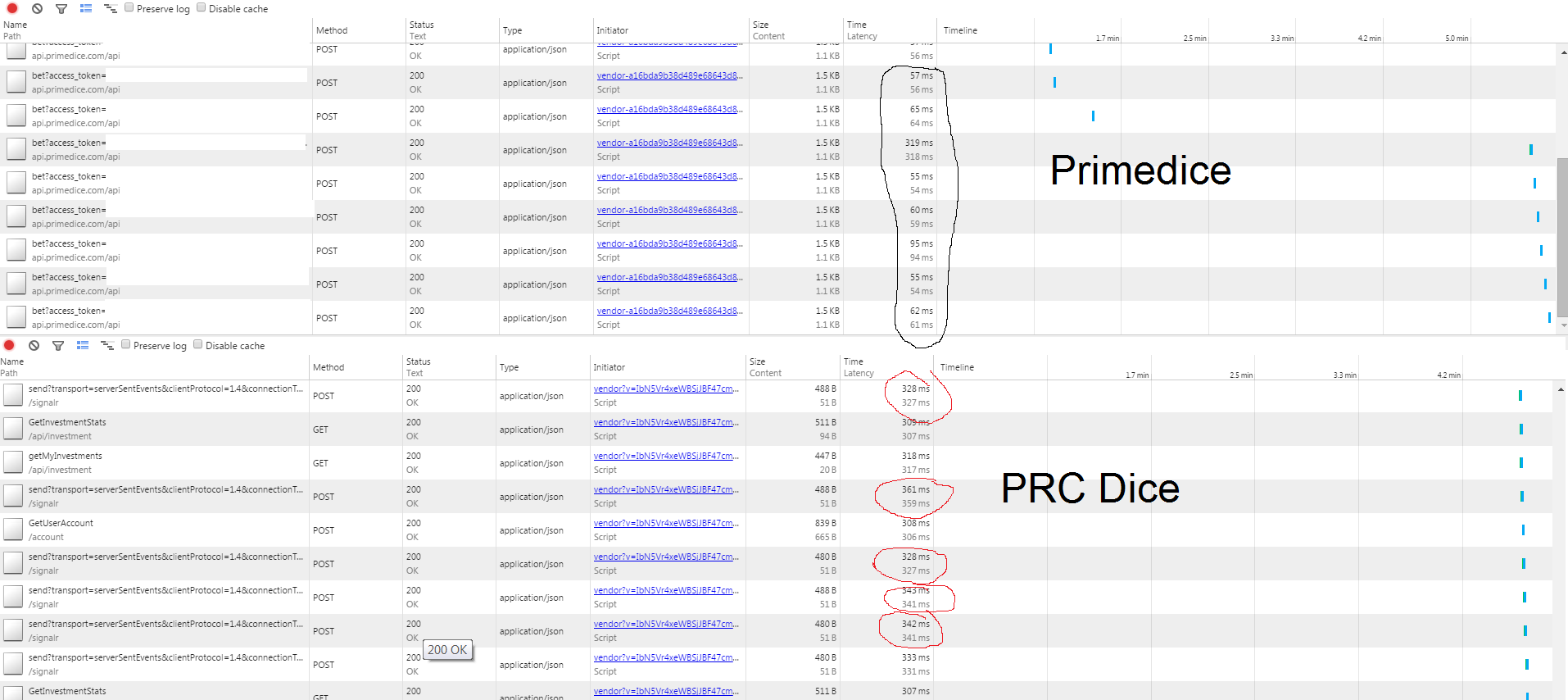This screenshot has width=1568, height=700.
Task: Enable Disable cache in Primedice panel
Action: tap(201, 7)
